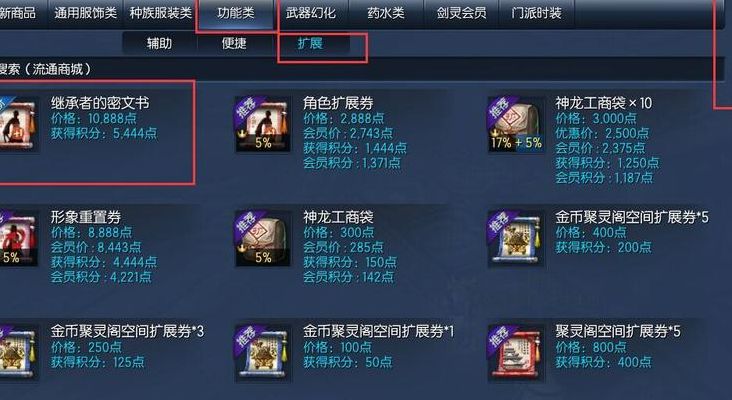Select the red 聚灵阁空间扩展券*5 scroll icon
This screenshot has width=732, height=400.
tap(516, 353)
